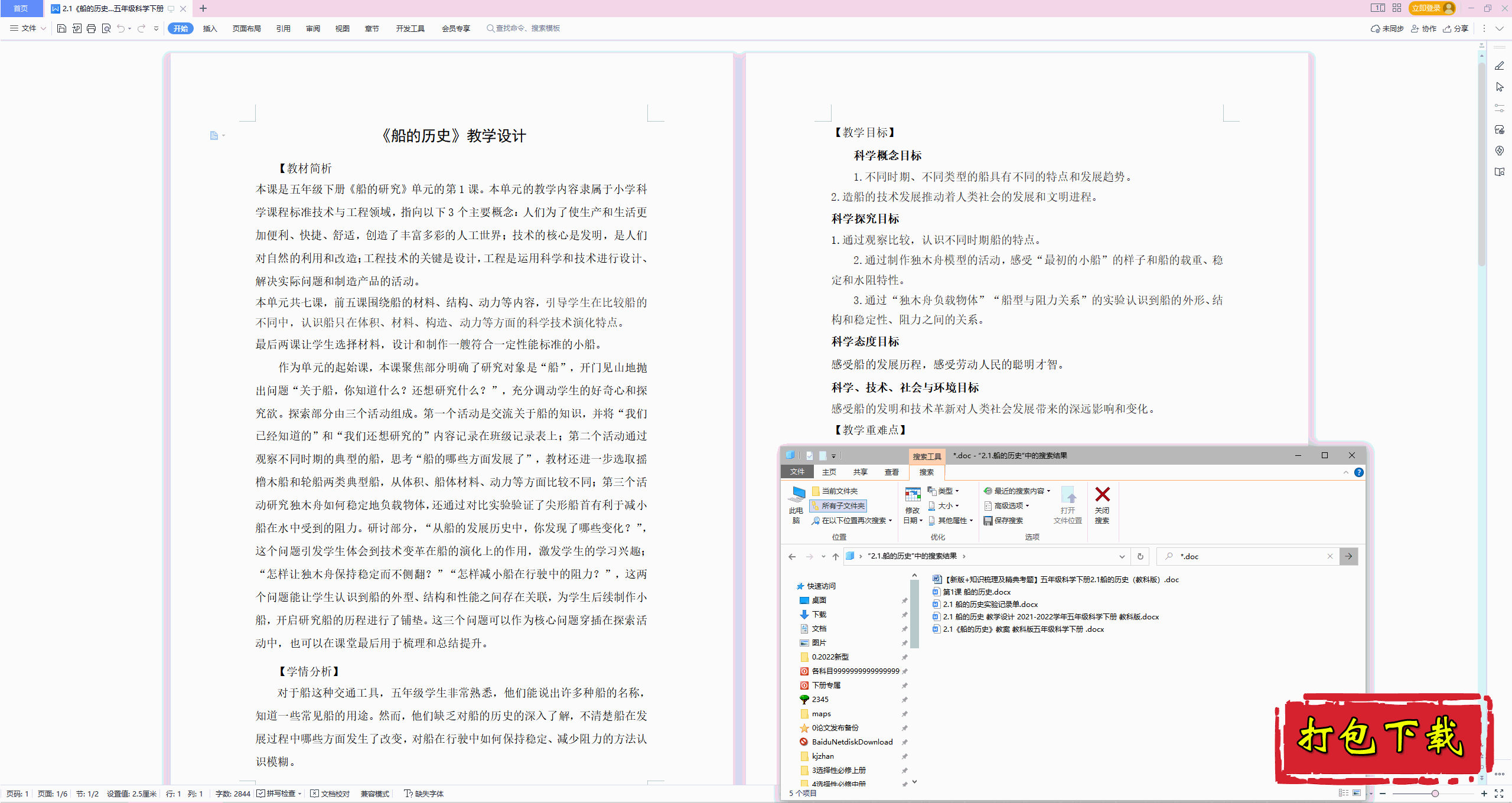The image size is (1512, 803).
Task: Collapse the WPS ribbon with chevron arrow
Action: pos(1500,28)
